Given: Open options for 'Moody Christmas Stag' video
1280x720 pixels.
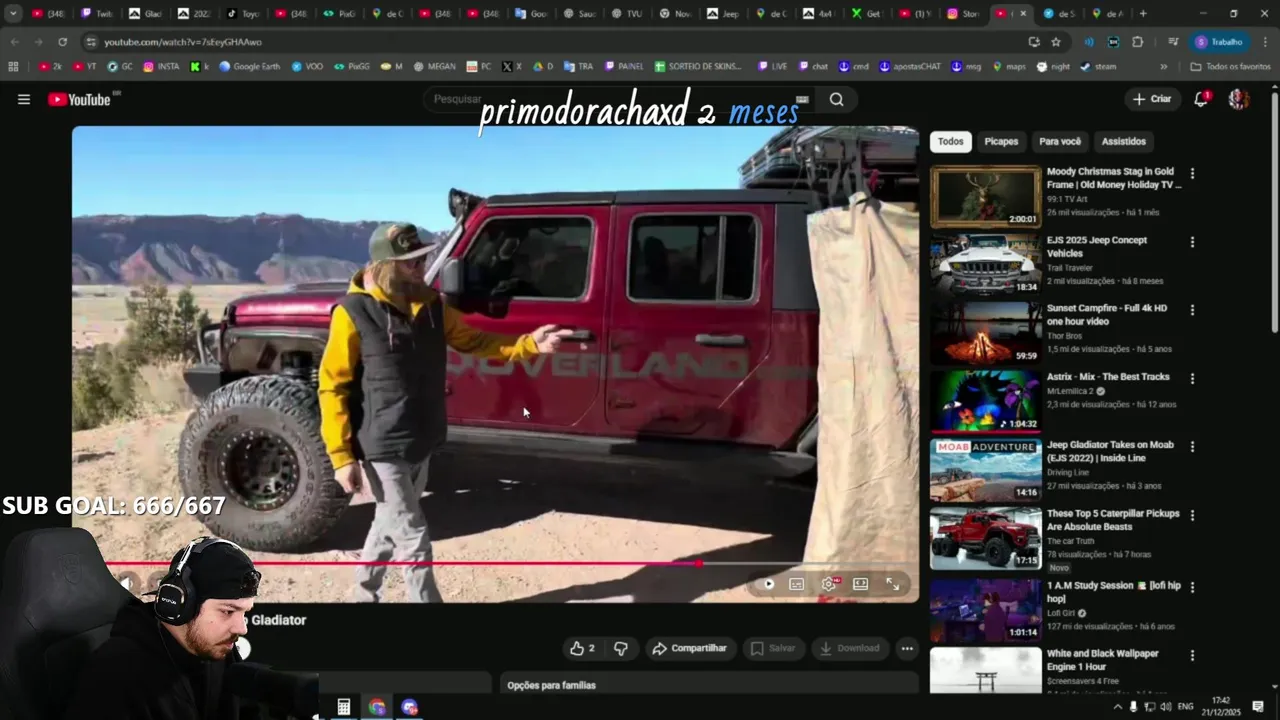Looking at the screenshot, I should 1192,173.
